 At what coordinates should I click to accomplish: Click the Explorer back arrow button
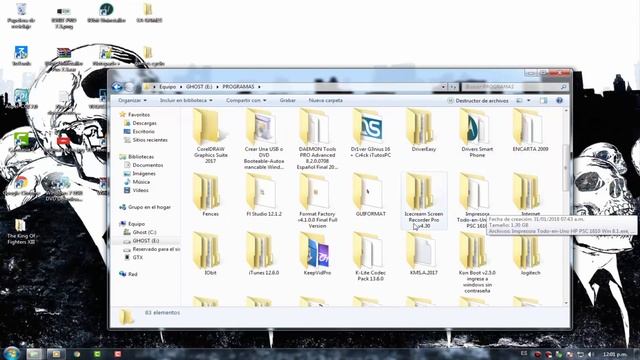pyautogui.click(x=117, y=87)
